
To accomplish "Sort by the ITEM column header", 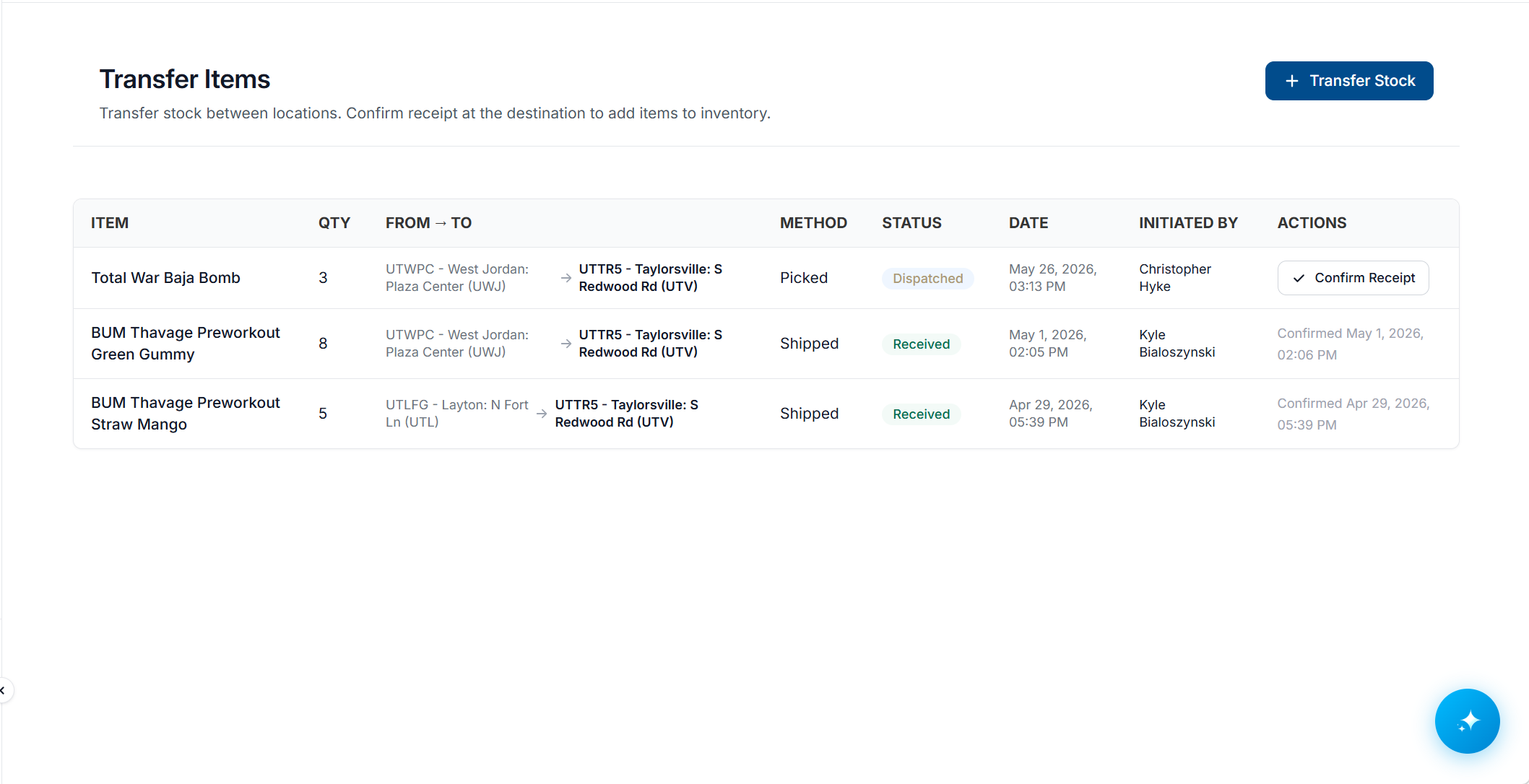I will point(110,223).
